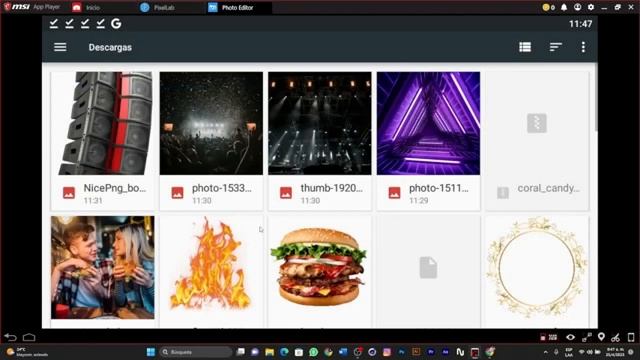Click the MSI App Player notification bell
The width and height of the screenshot is (640, 360).
564,7
